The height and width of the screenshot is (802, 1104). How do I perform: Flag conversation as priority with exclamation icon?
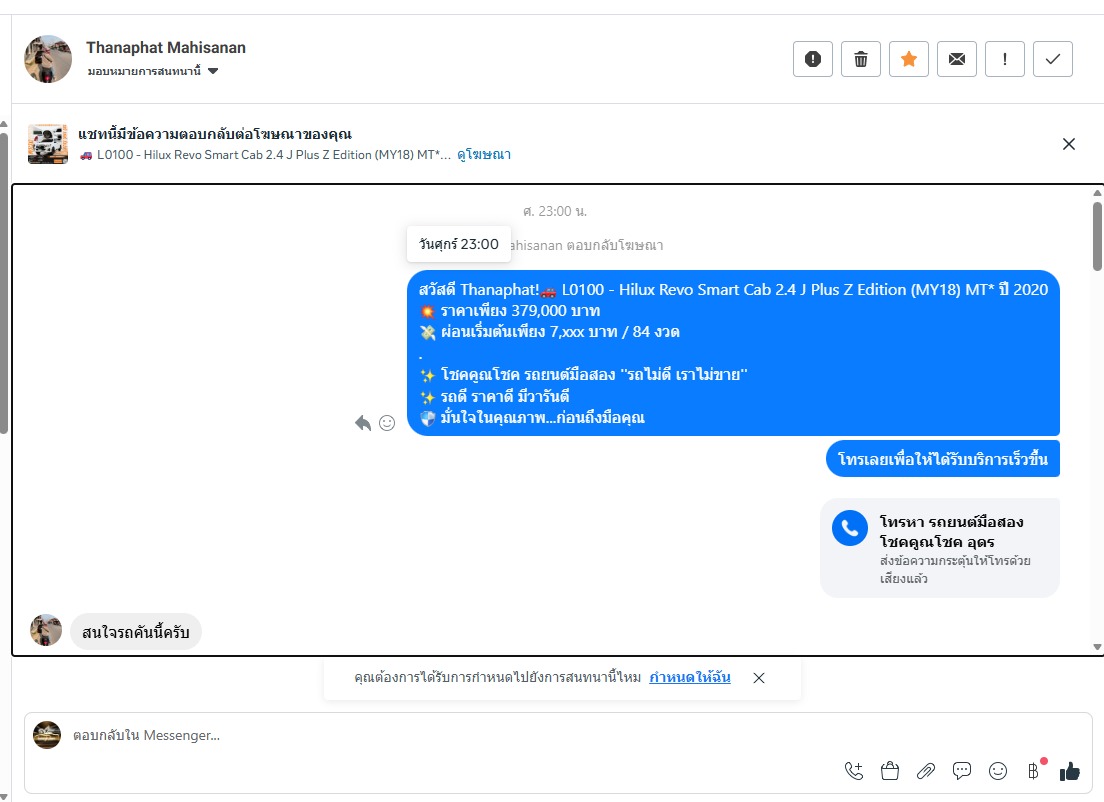1004,59
